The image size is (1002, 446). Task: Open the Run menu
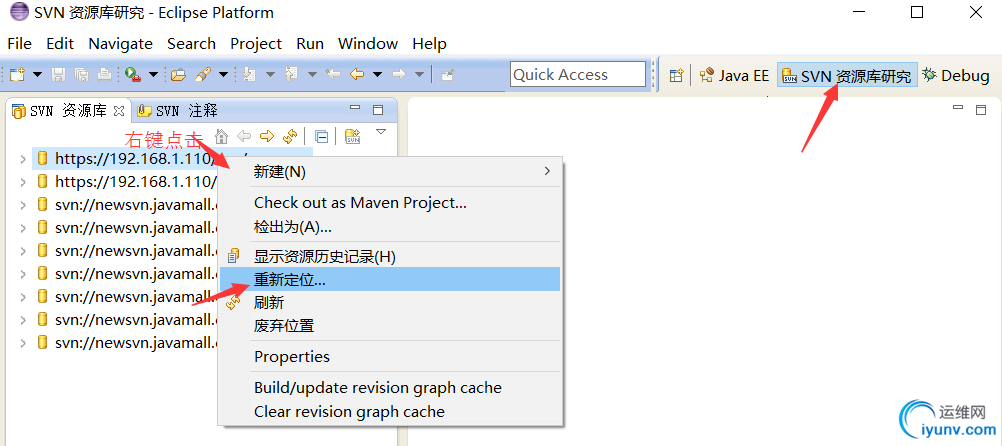[310, 43]
